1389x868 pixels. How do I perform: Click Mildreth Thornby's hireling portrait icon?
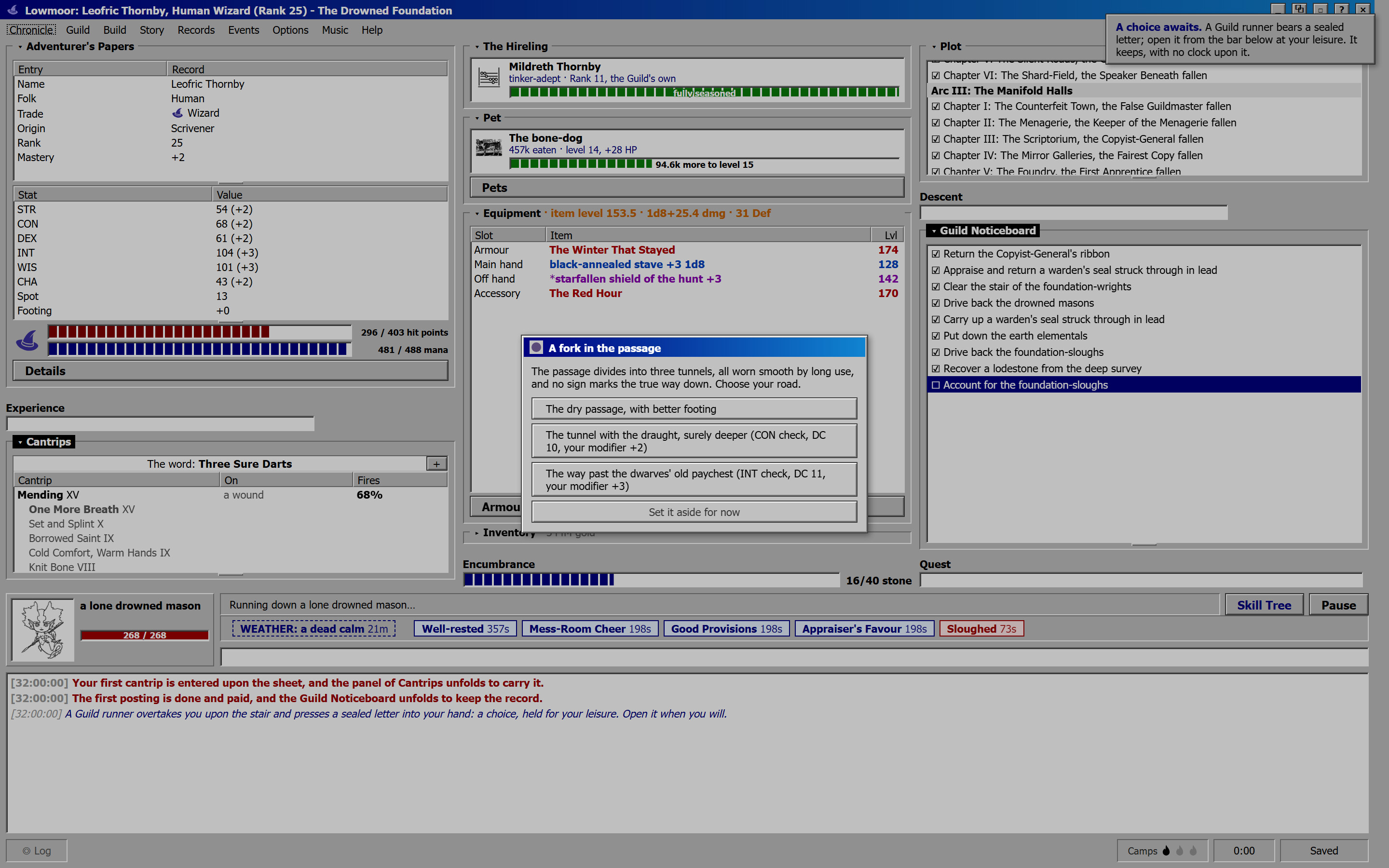click(x=489, y=78)
